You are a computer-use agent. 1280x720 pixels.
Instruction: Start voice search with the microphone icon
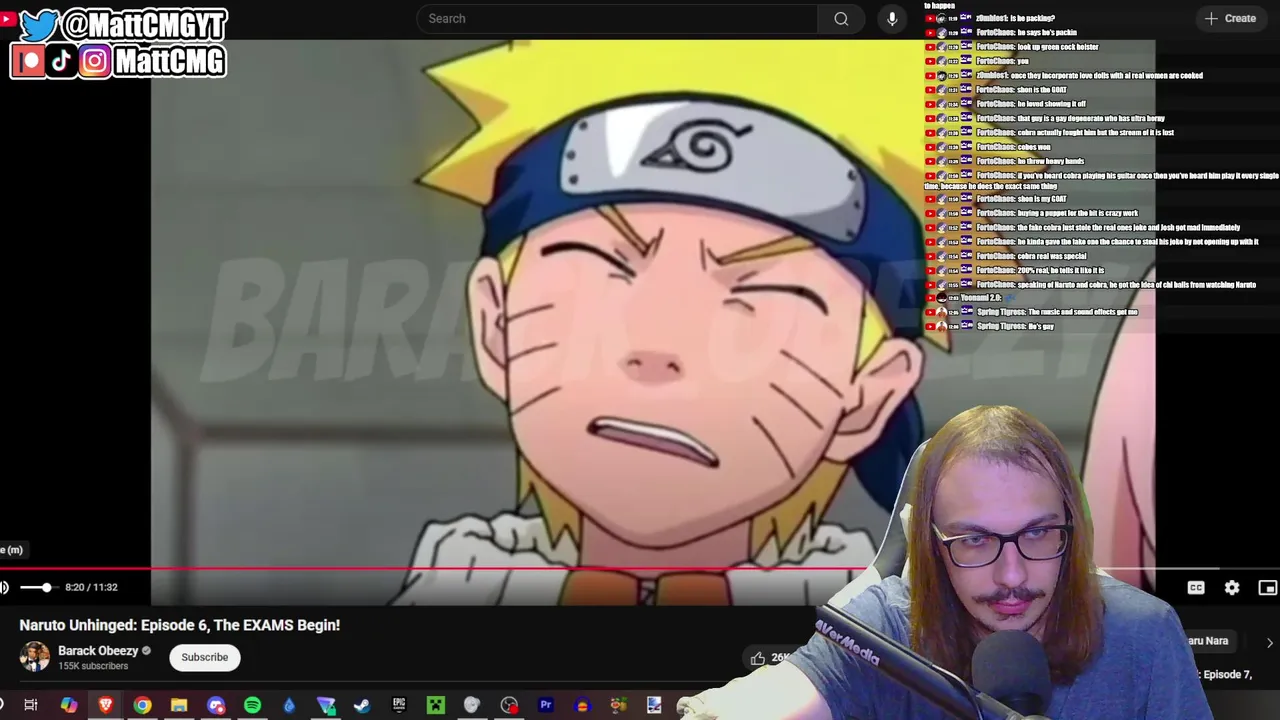(892, 18)
